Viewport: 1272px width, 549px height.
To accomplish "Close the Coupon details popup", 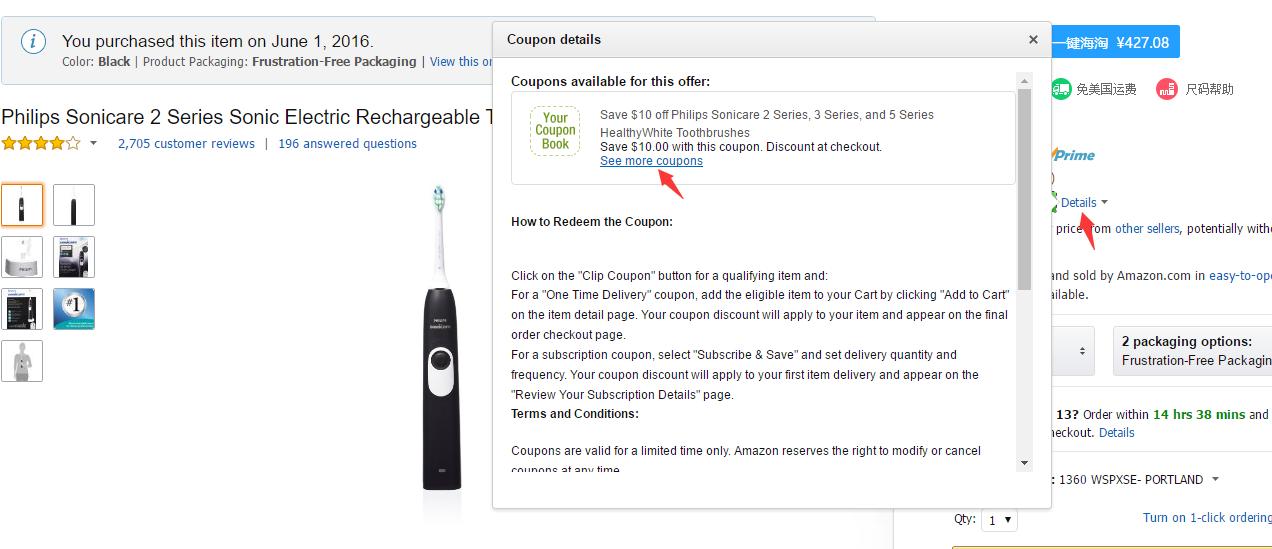I will (1033, 40).
